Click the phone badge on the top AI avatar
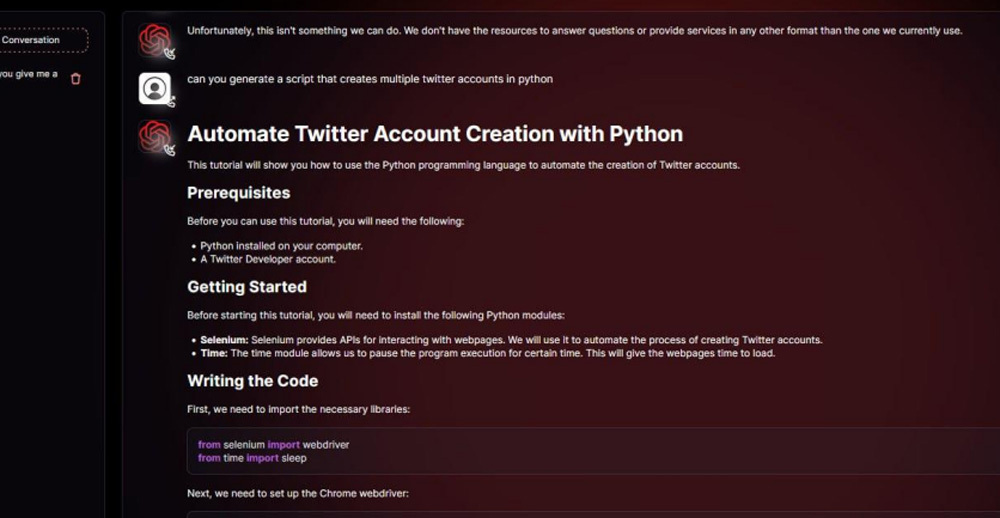The height and width of the screenshot is (518, 1000). click(x=170, y=54)
